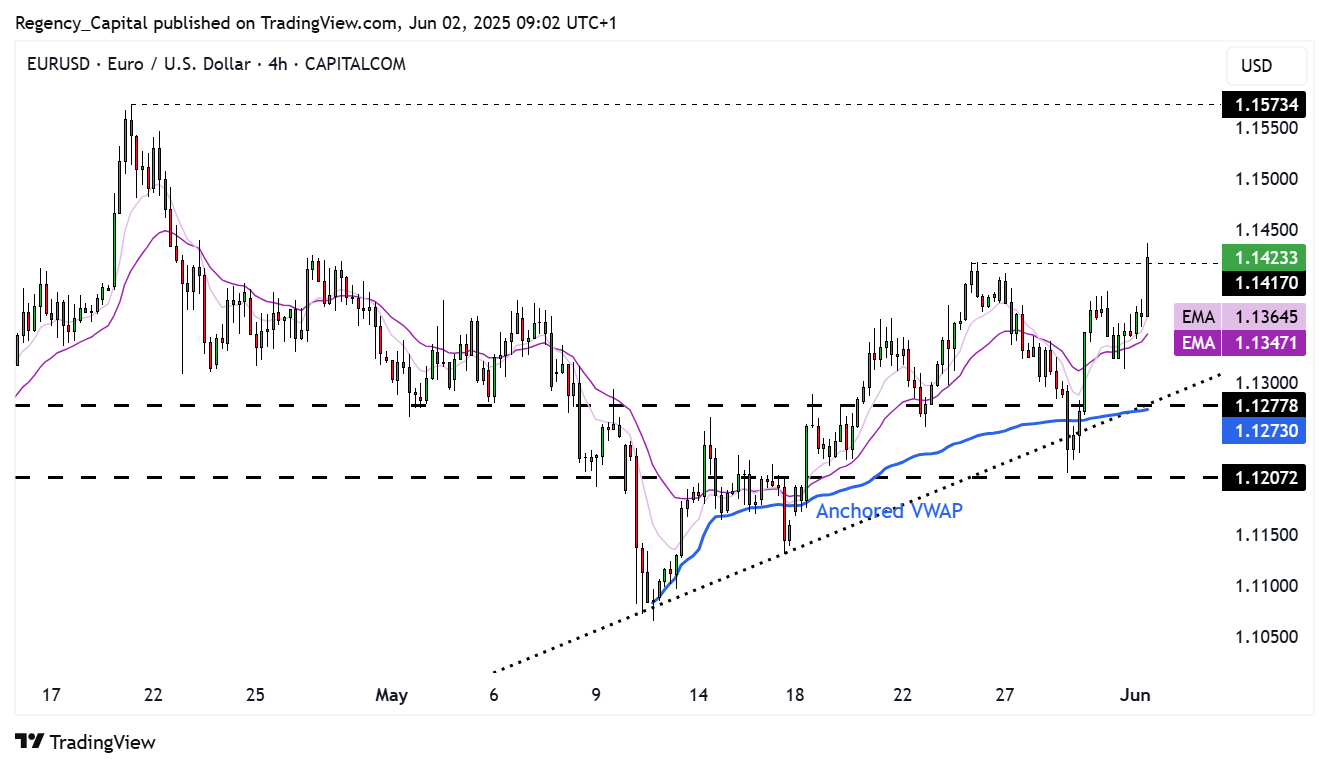
Task: Click the 1.15500 price axis tick
Action: point(1266,128)
